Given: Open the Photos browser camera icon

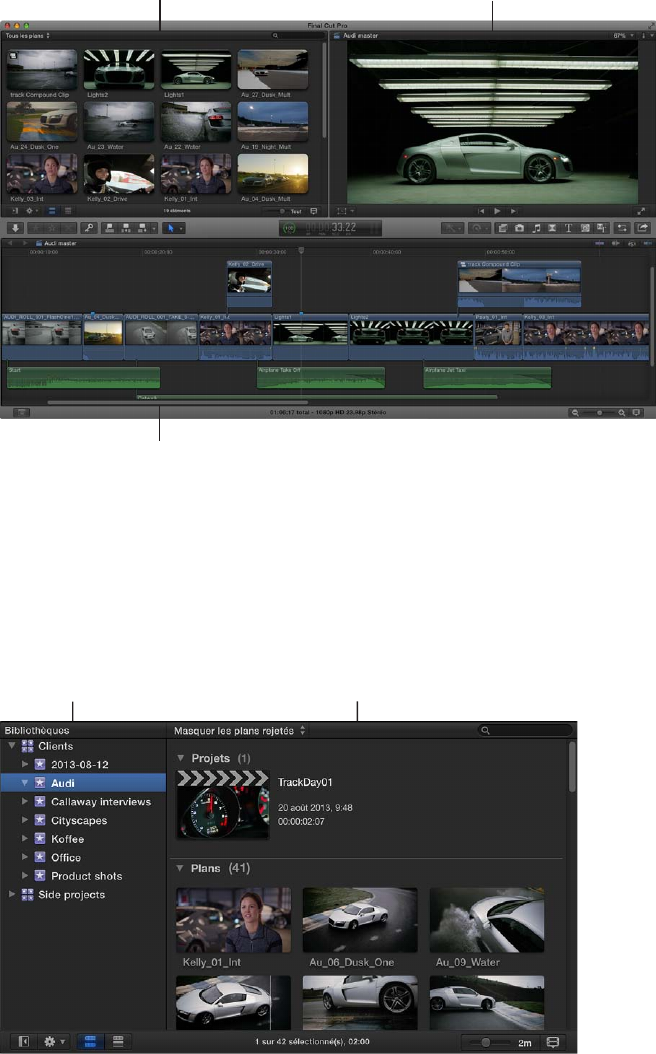Looking at the screenshot, I should [520, 228].
